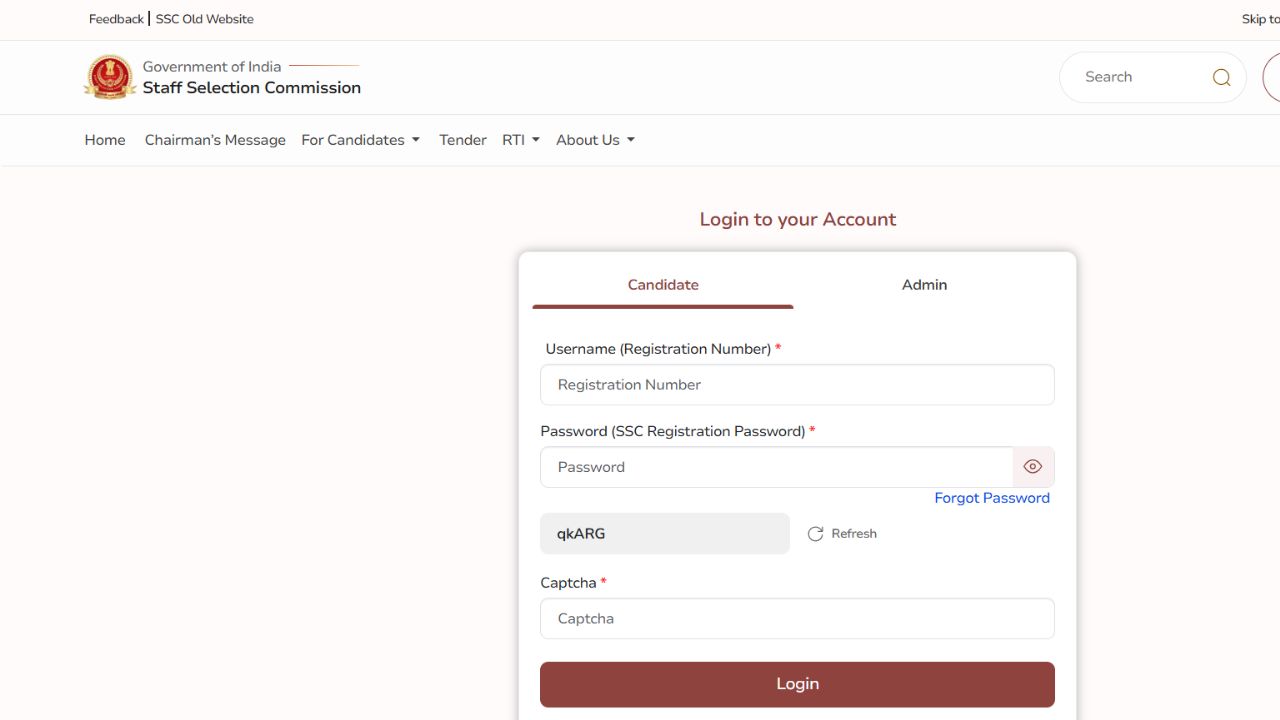Click the search magnifier icon
Viewport: 1280px width, 720px height.
pyautogui.click(x=1221, y=77)
